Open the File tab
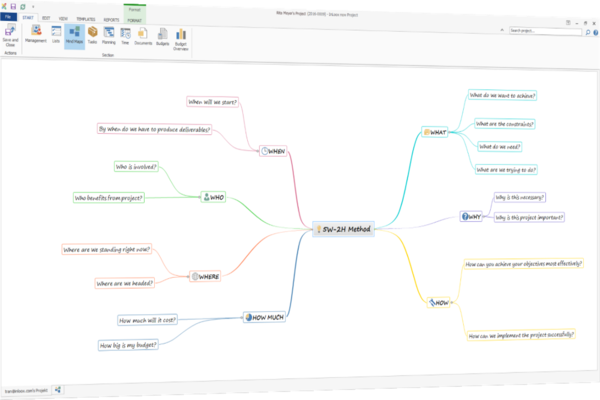 [x=8, y=17]
